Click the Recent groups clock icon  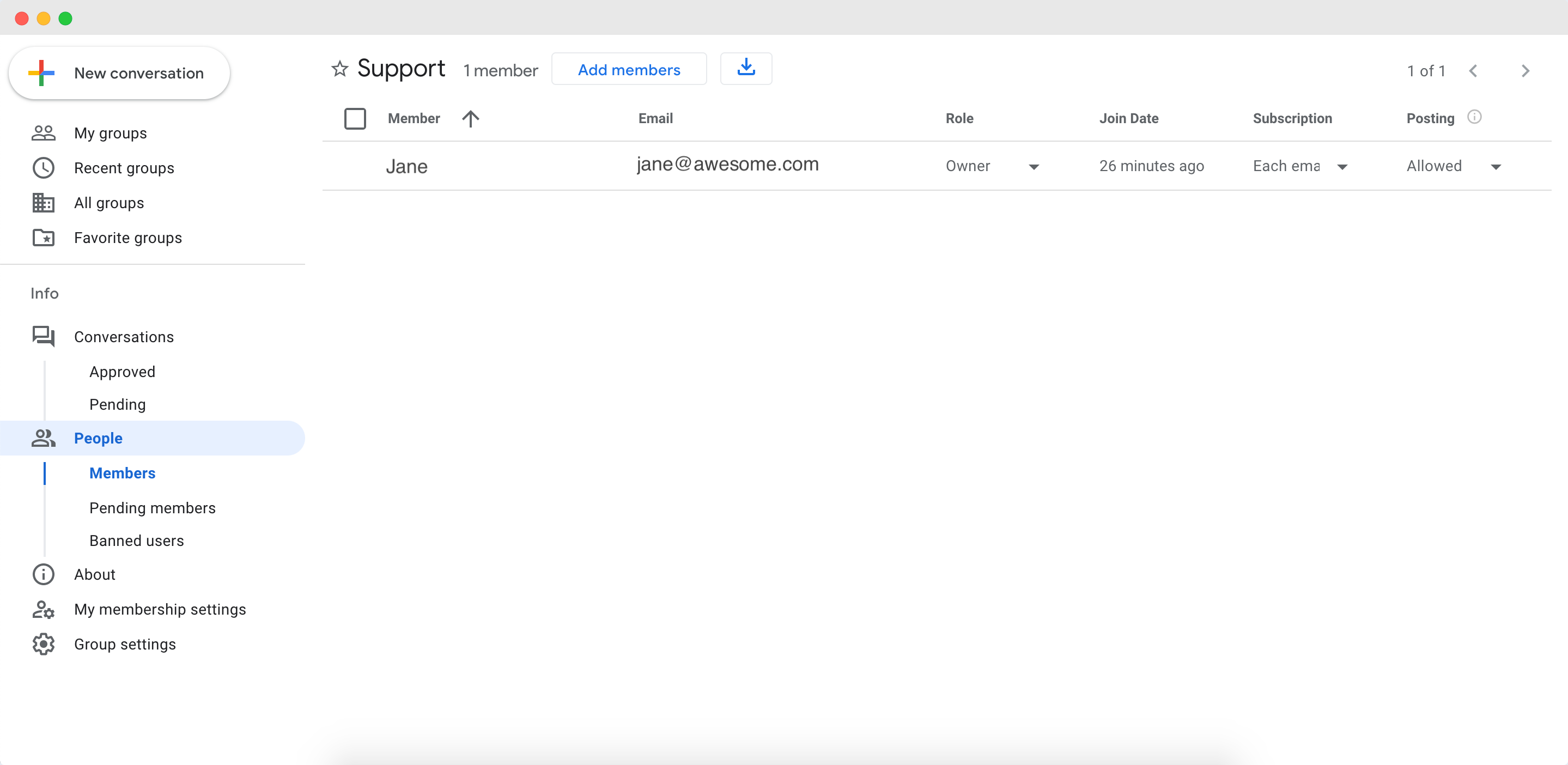[43, 168]
